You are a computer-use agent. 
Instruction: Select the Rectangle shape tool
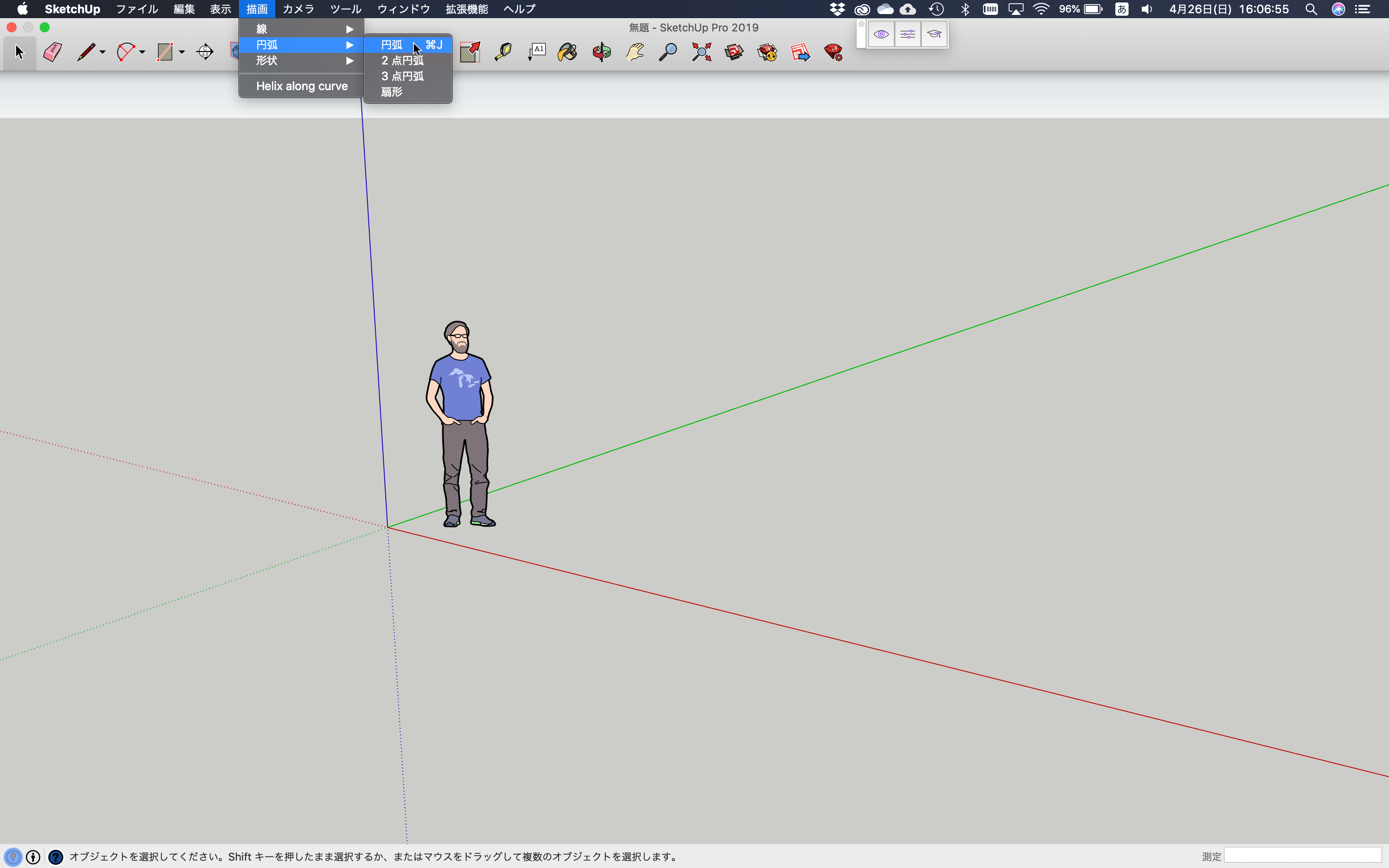coord(165,52)
